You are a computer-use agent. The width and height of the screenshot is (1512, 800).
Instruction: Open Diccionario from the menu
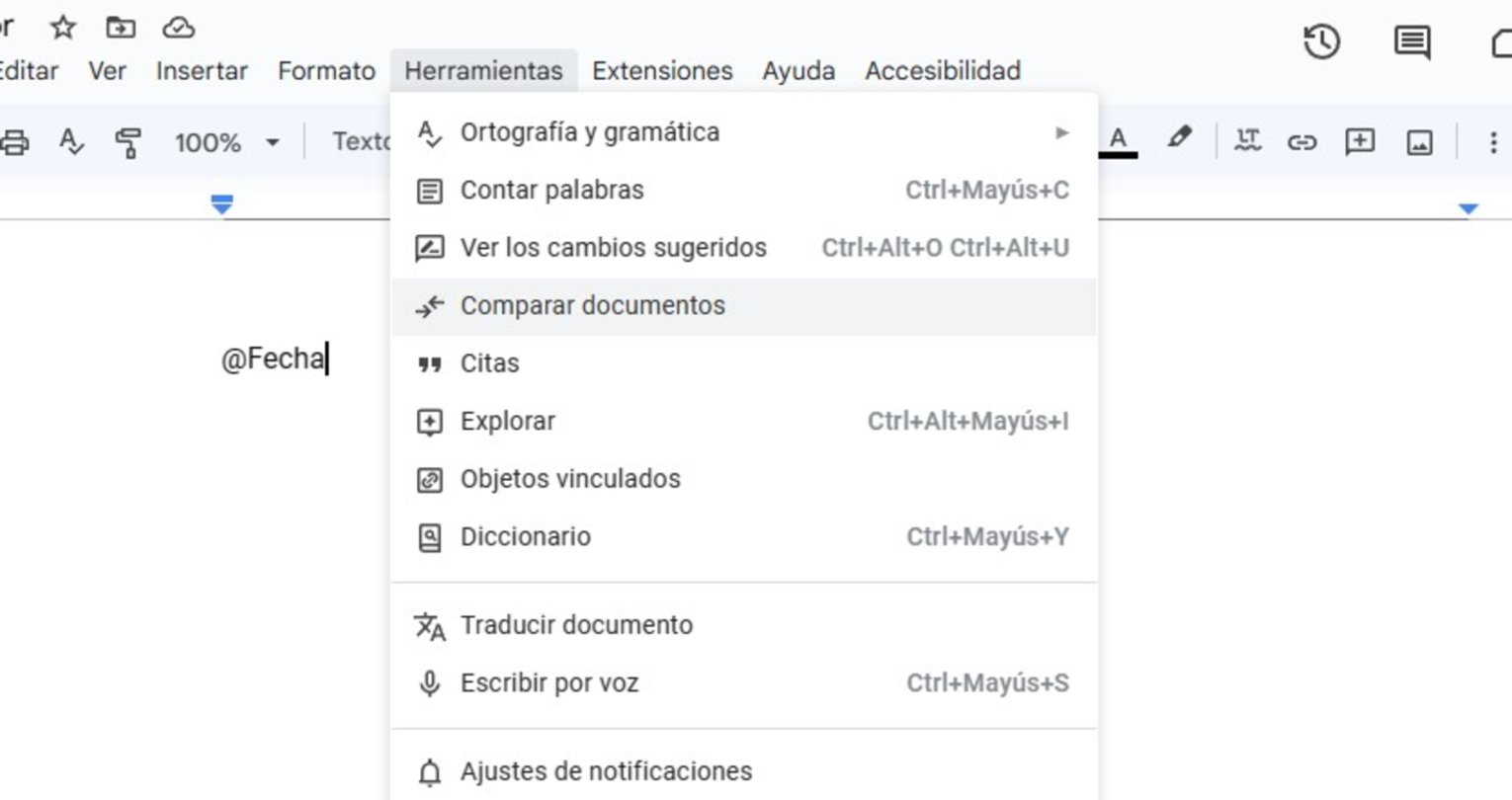pyautogui.click(x=744, y=537)
